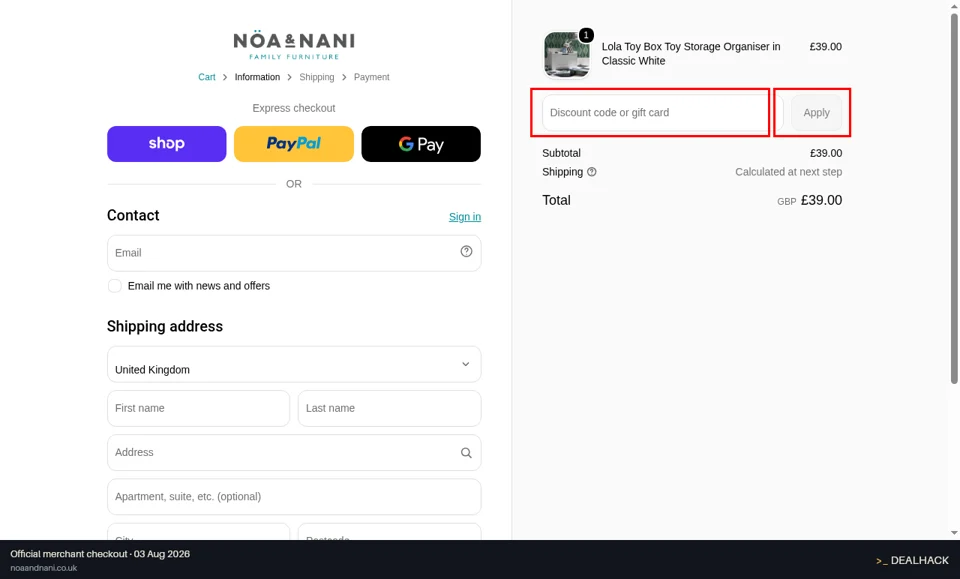Click the Shipping info help icon
The image size is (960, 579).
[591, 172]
